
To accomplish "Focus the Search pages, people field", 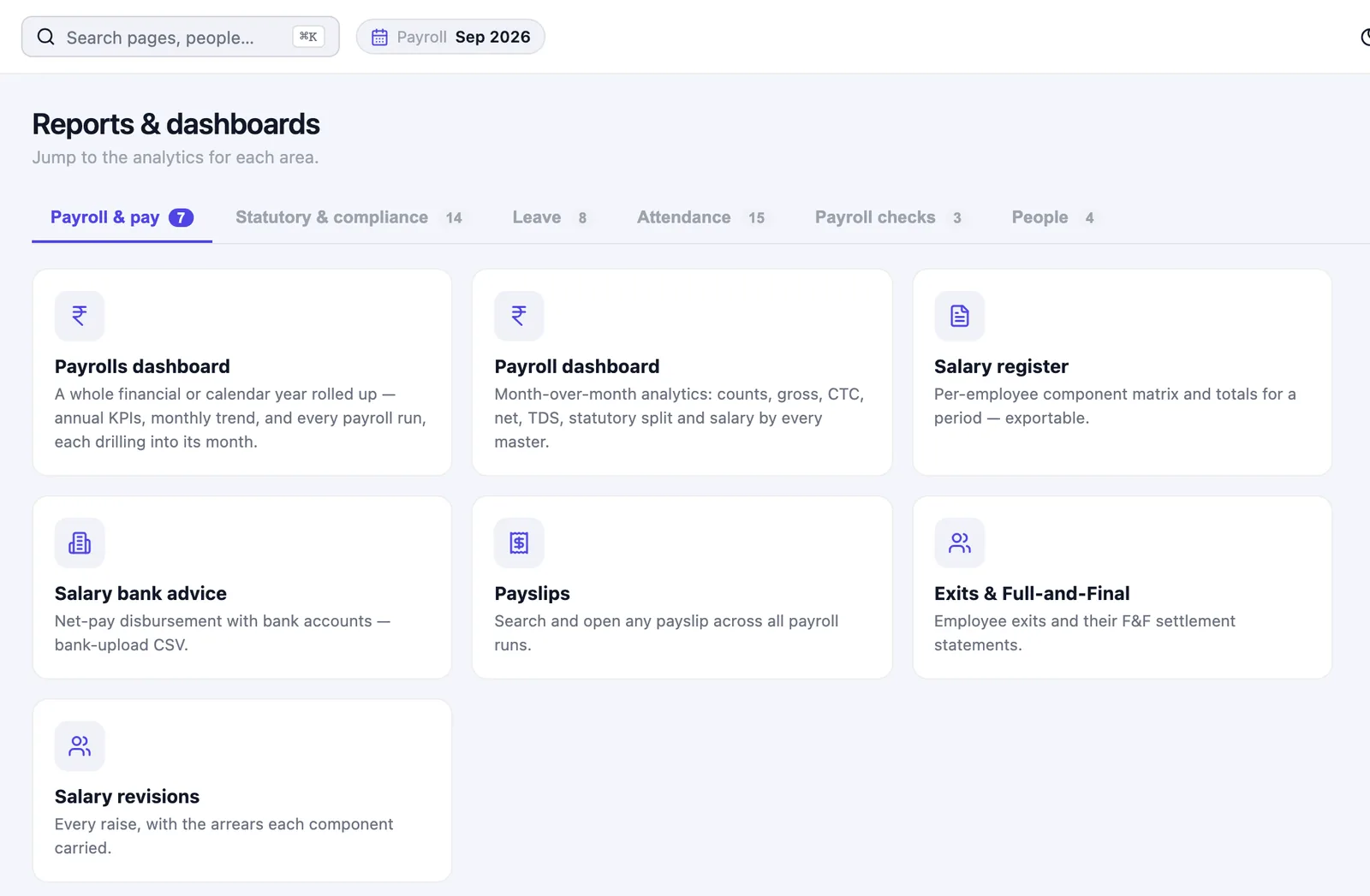I will [181, 37].
